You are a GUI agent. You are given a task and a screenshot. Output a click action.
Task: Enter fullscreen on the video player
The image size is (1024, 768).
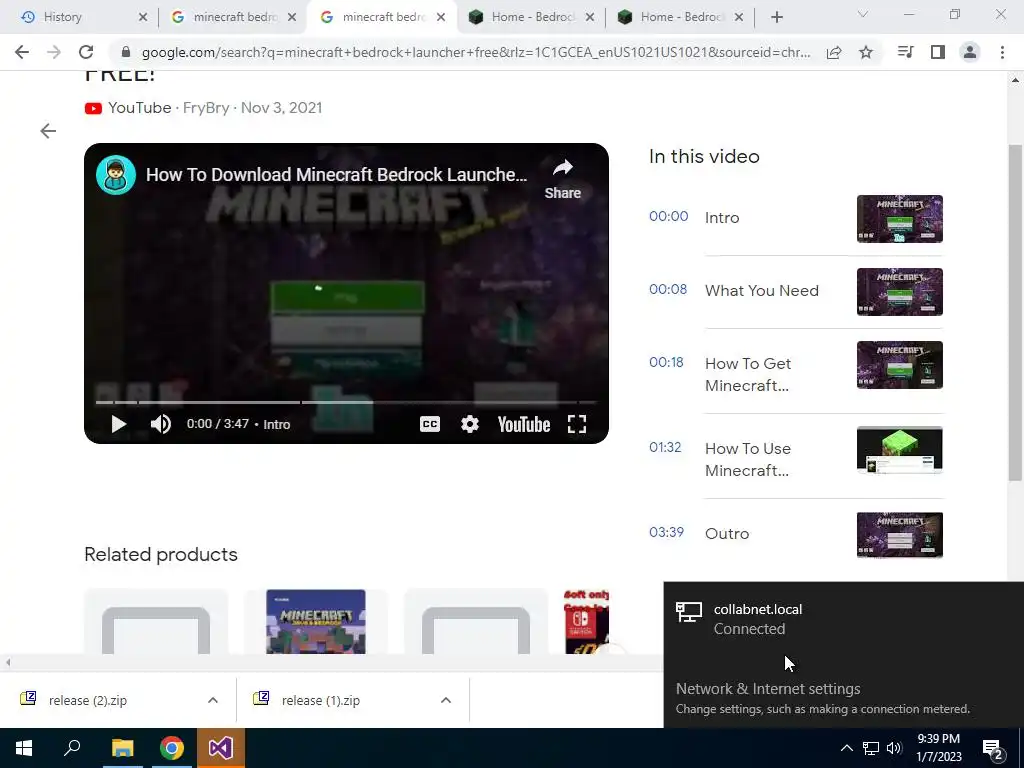[577, 424]
